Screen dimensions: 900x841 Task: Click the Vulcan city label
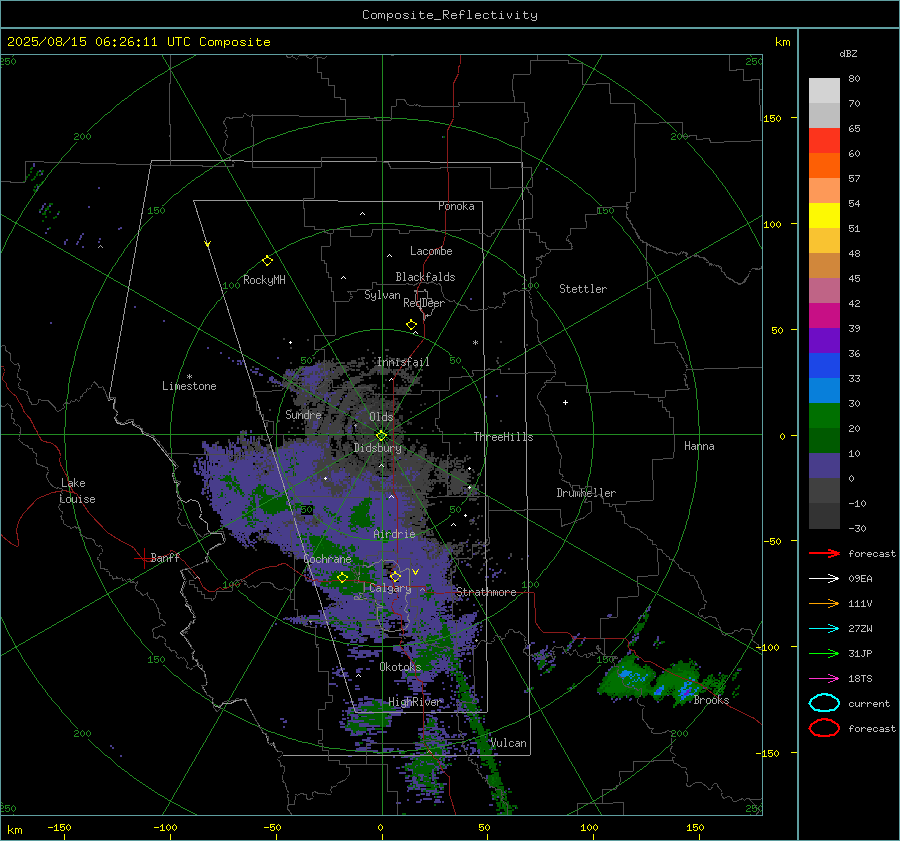[x=509, y=743]
